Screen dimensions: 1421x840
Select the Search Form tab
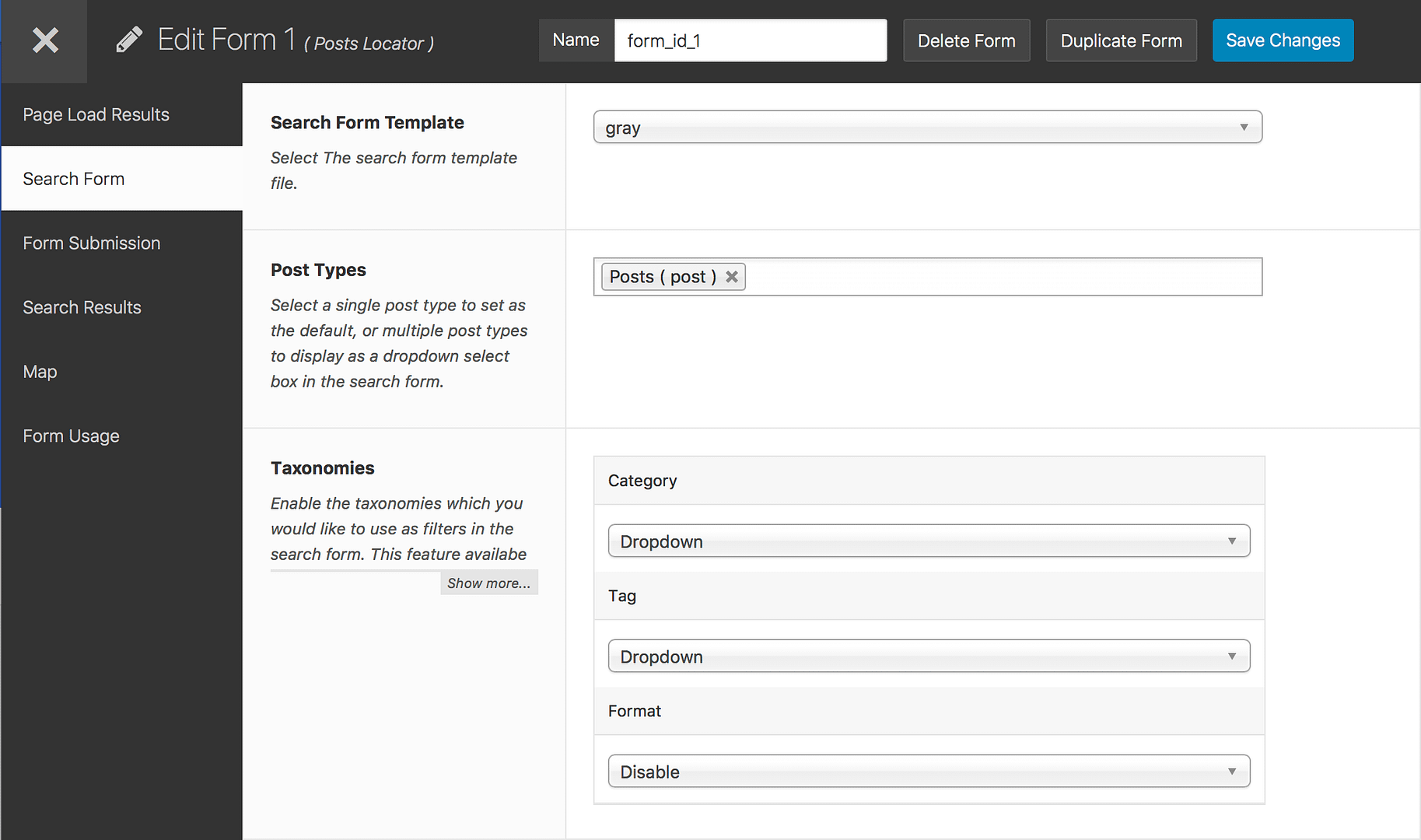pyautogui.click(x=74, y=179)
